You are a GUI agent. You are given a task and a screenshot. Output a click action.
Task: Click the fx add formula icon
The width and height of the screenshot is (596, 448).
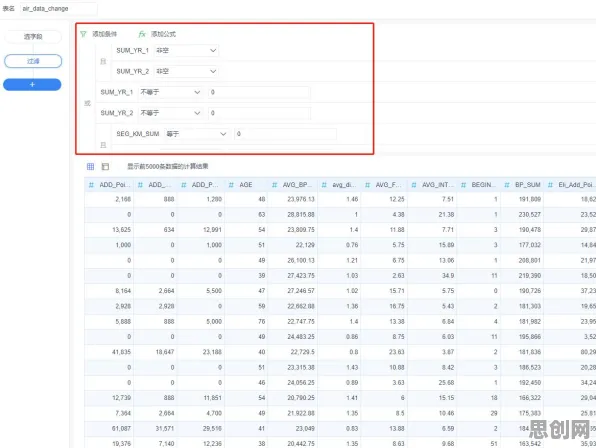click(x=142, y=34)
